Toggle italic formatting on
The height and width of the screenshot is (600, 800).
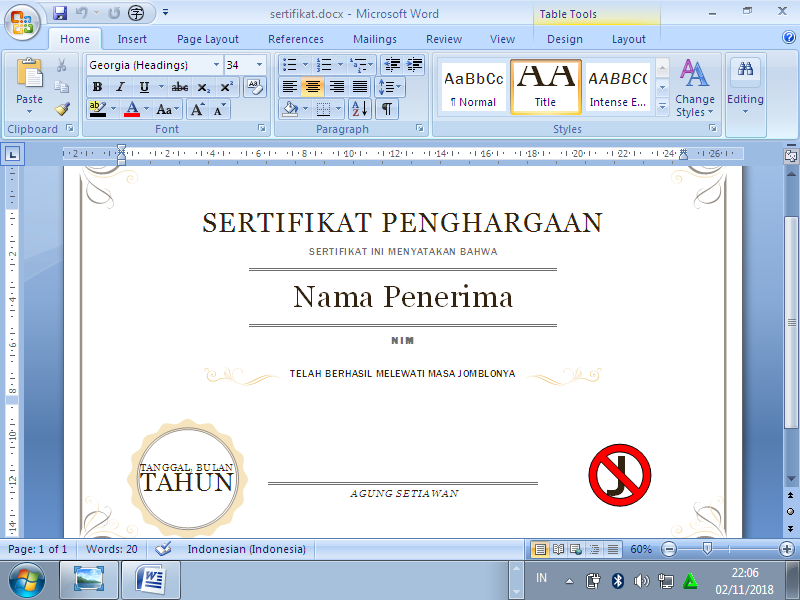pyautogui.click(x=119, y=87)
